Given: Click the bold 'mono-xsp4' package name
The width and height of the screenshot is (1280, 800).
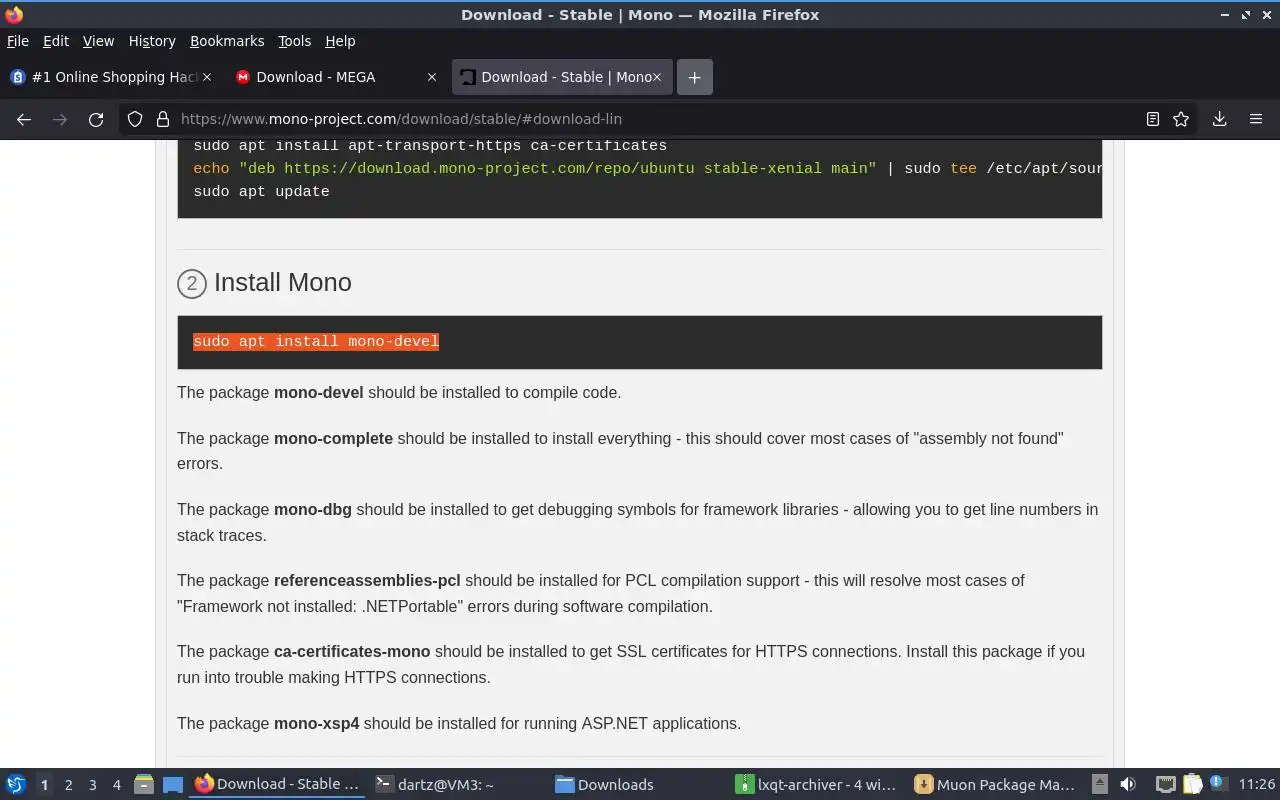Looking at the screenshot, I should [316, 724].
